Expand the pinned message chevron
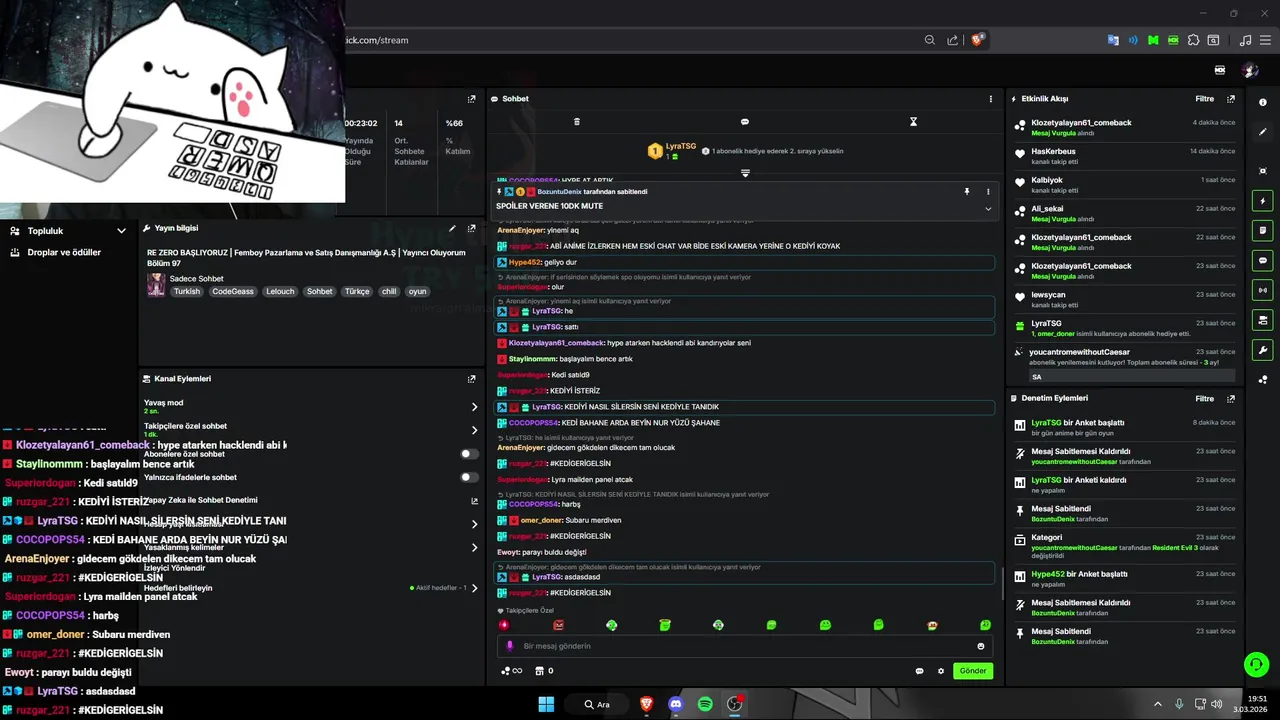 tap(988, 209)
